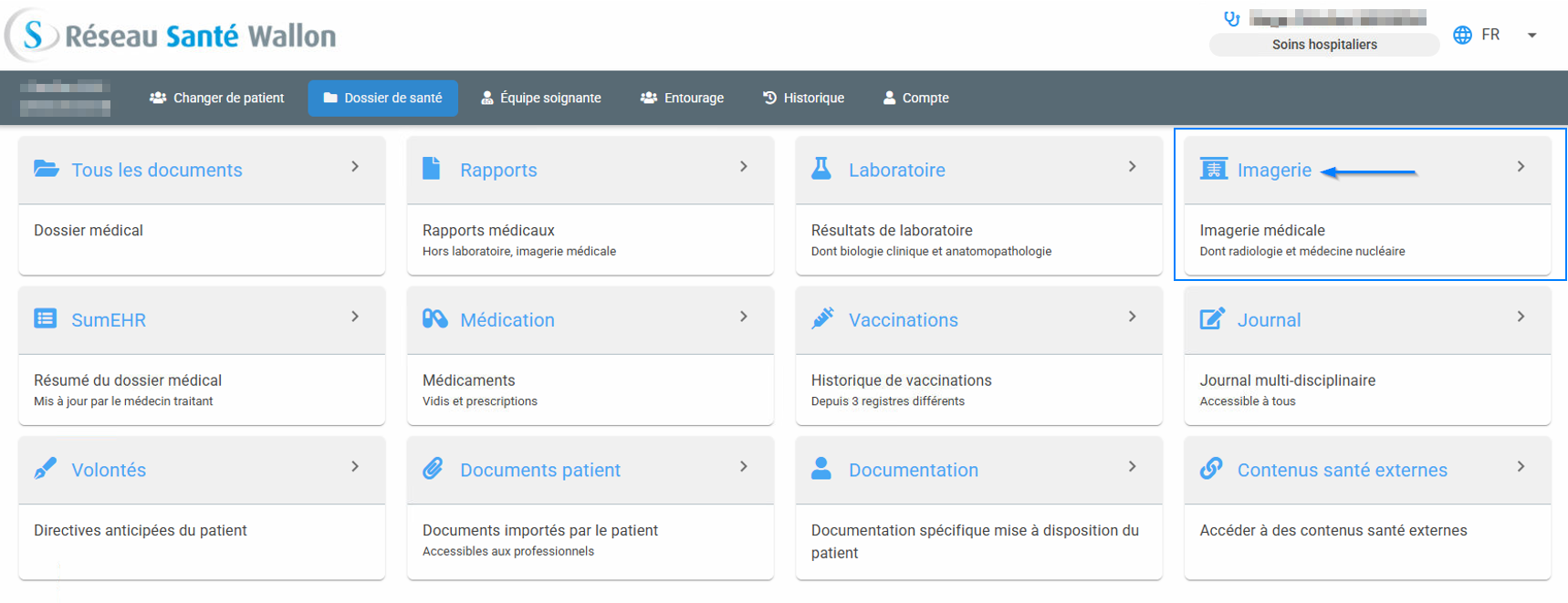Click the Réseau Santé Wallon logo
This screenshot has height=603, width=1568.
pos(172,36)
